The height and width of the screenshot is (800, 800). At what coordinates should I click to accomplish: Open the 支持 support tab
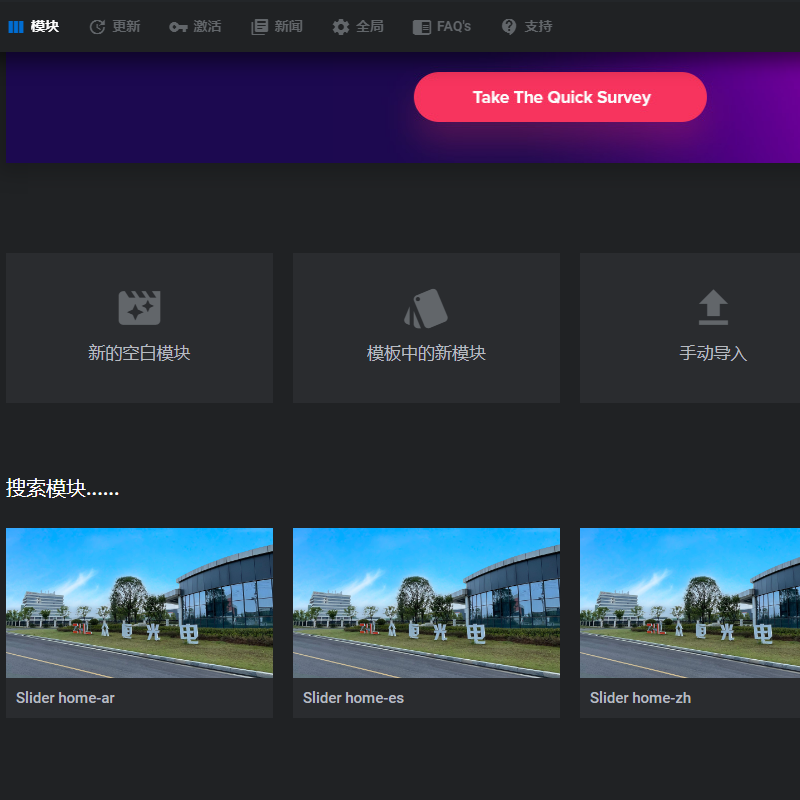click(x=538, y=26)
